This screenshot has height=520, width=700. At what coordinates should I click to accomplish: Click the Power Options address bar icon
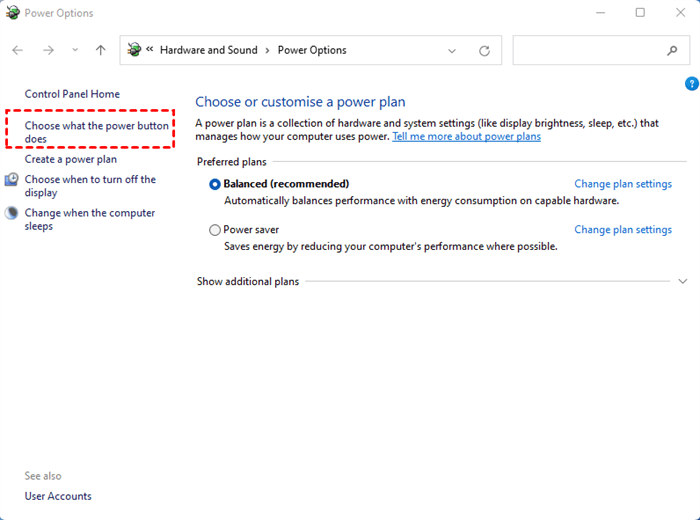point(135,50)
